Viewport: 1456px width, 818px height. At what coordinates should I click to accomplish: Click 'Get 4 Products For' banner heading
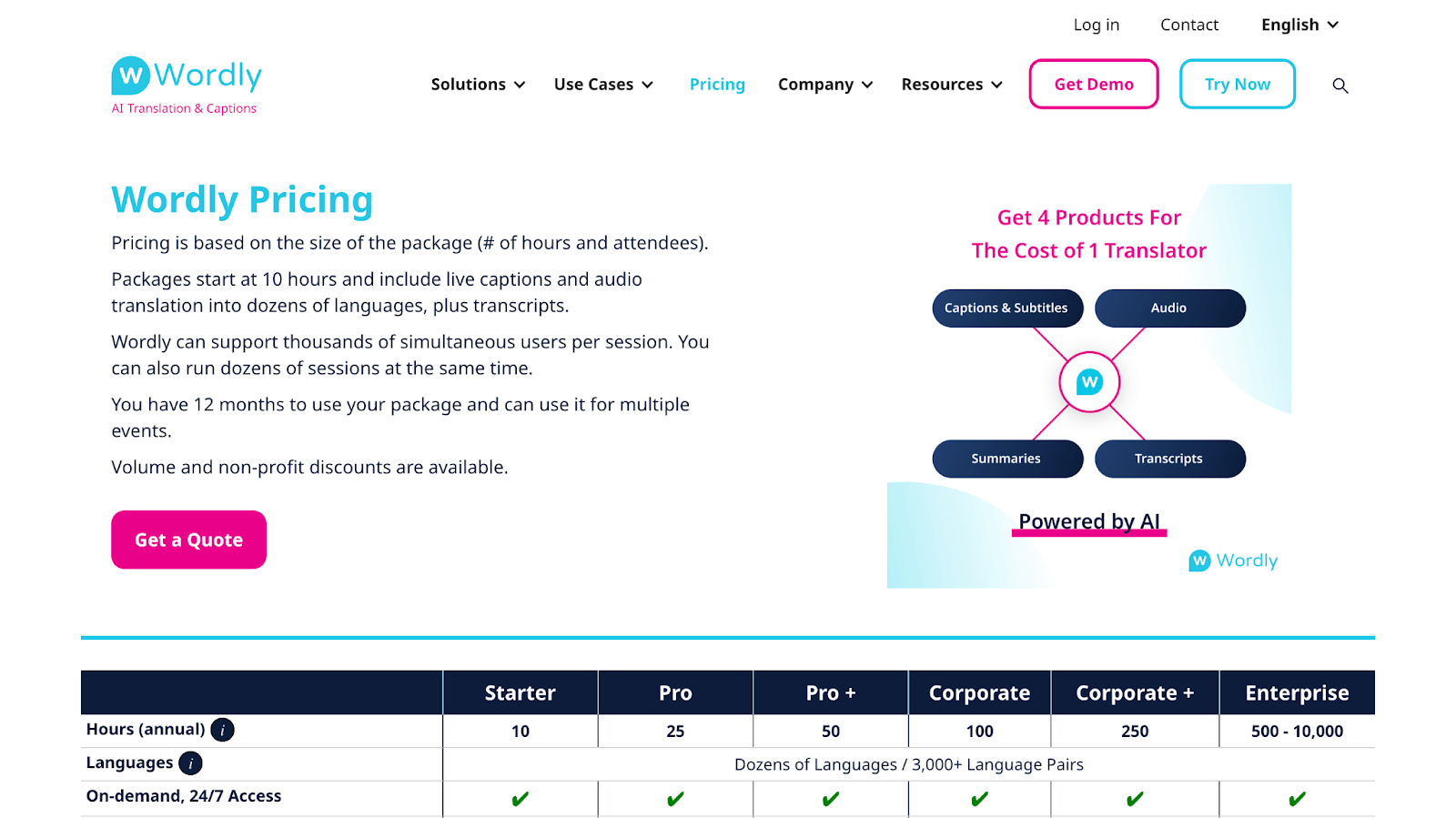[1089, 217]
